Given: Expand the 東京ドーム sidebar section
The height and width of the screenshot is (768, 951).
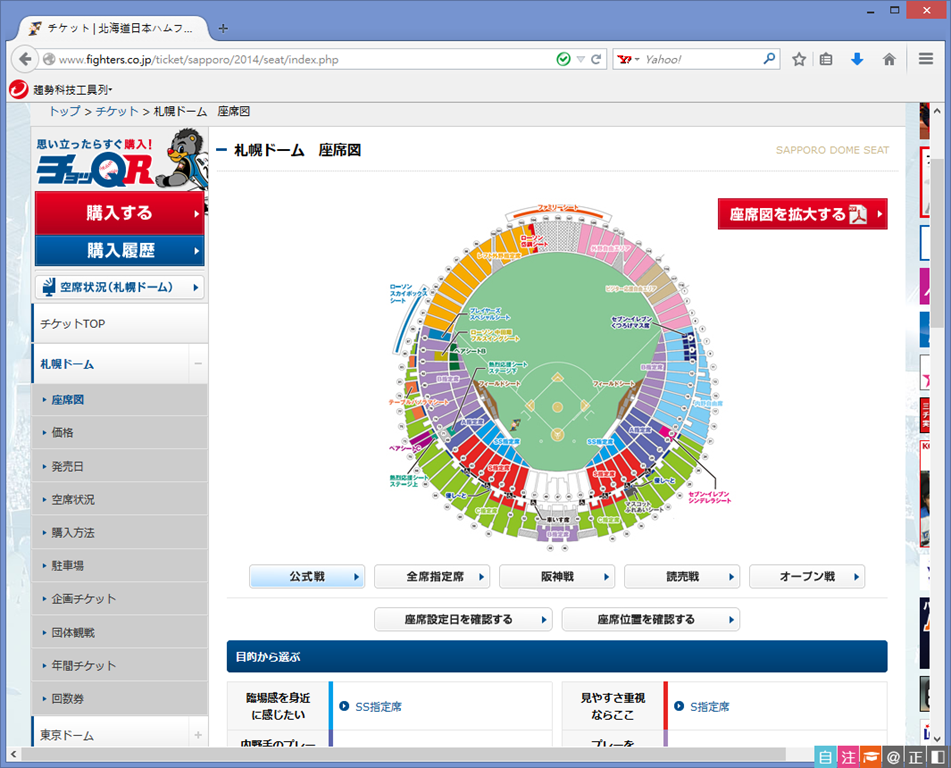Looking at the screenshot, I should point(198,735).
